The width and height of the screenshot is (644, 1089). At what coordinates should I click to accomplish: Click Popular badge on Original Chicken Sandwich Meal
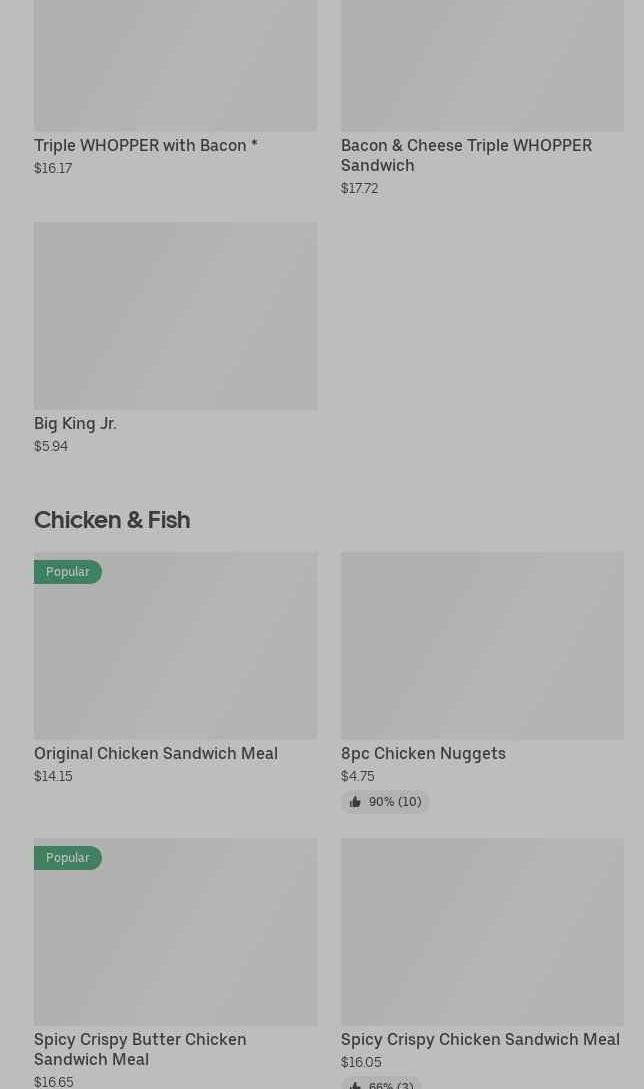pos(68,572)
